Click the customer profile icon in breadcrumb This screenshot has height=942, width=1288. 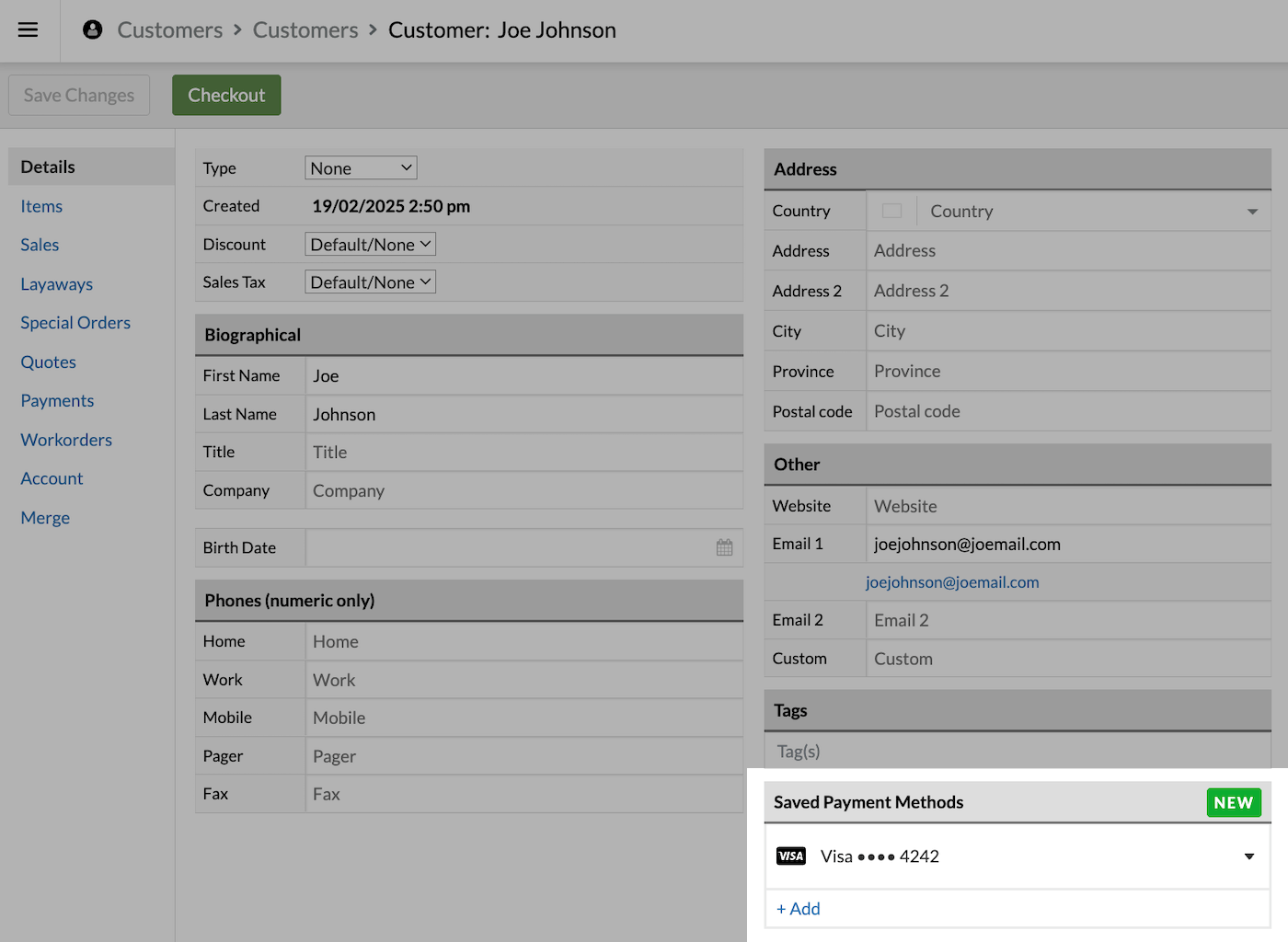click(x=91, y=29)
